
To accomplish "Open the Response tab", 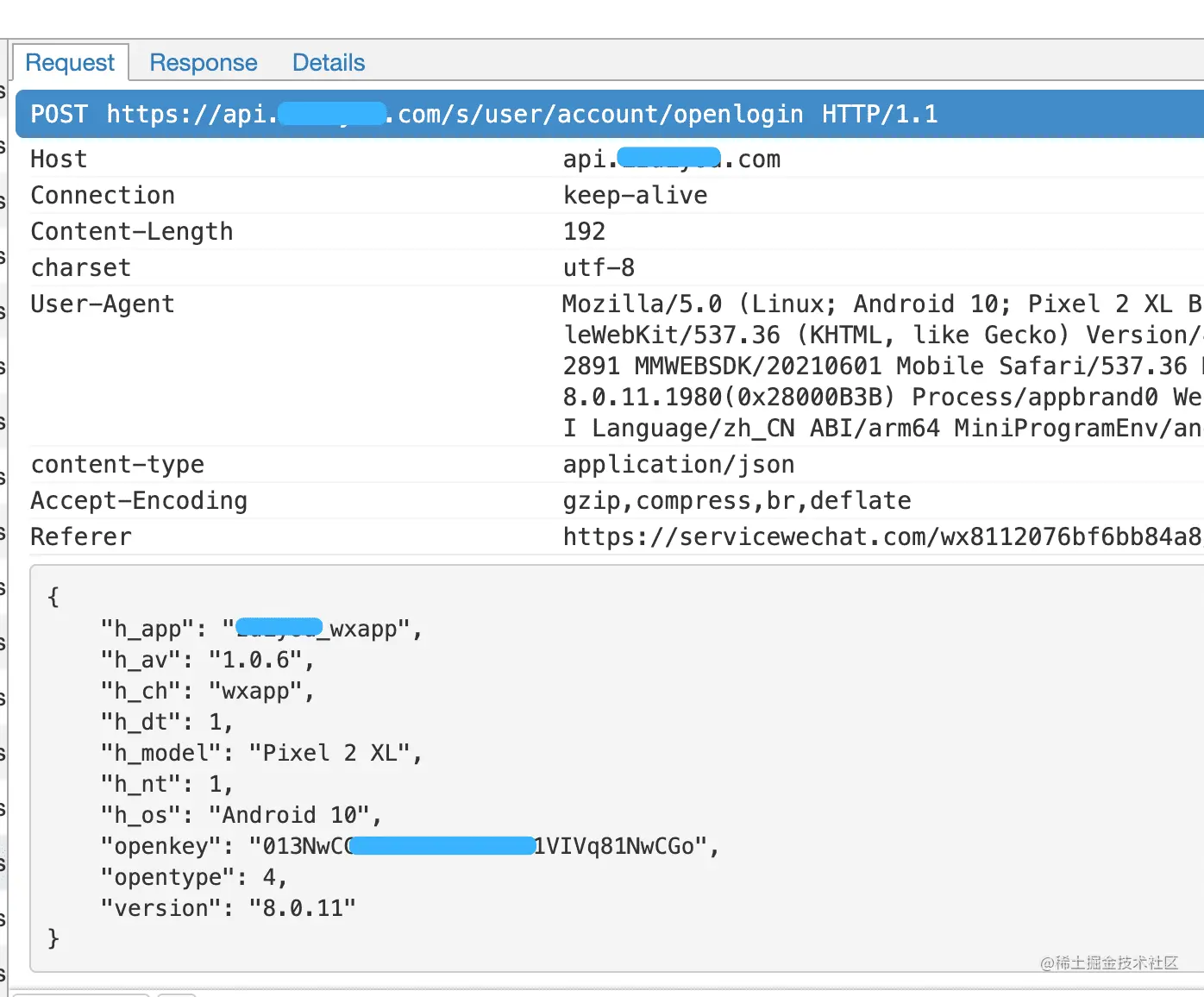I will pyautogui.click(x=204, y=63).
